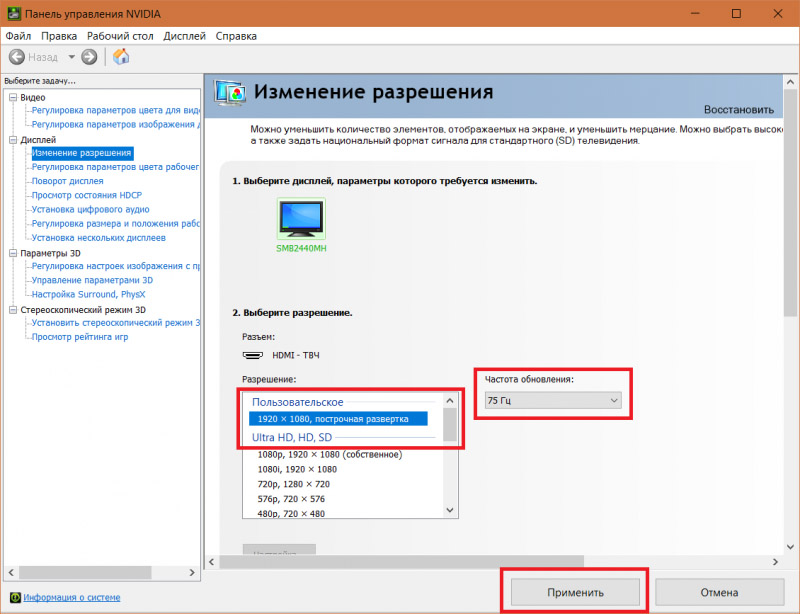Viewport: 800px width, 614px height.
Task: Open the refresh rate 75 Гц dropdown
Action: click(x=553, y=400)
